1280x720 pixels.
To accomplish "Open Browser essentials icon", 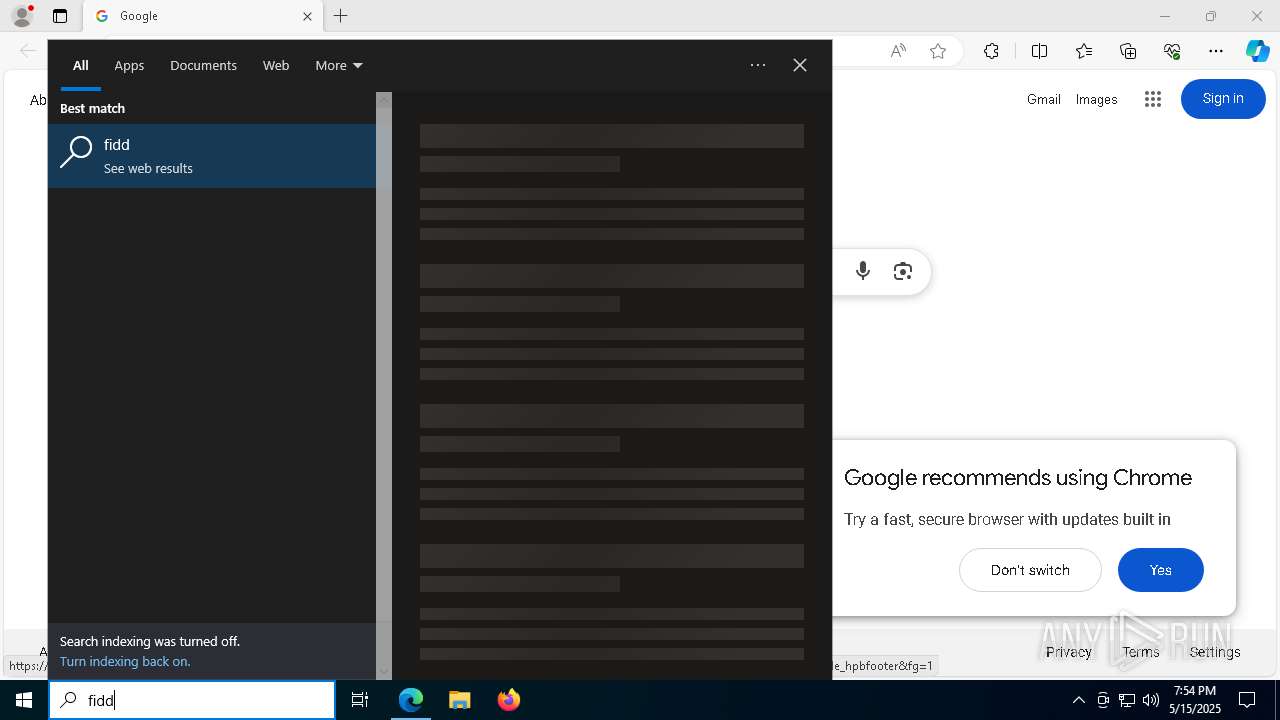I will pyautogui.click(x=1172, y=51).
